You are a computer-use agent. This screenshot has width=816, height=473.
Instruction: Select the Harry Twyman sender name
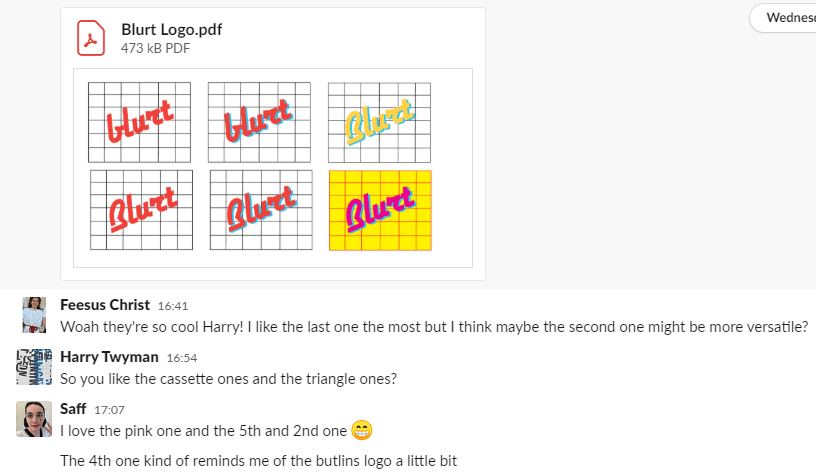pos(109,356)
